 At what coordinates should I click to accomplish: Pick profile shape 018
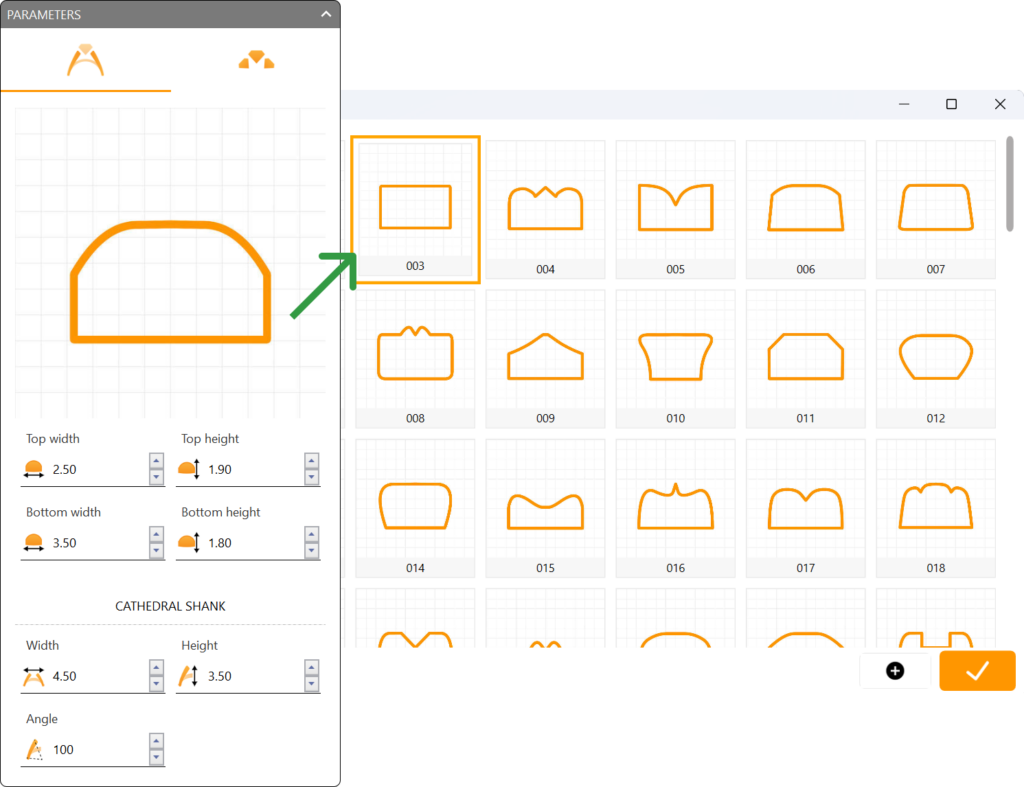pyautogui.click(x=935, y=507)
